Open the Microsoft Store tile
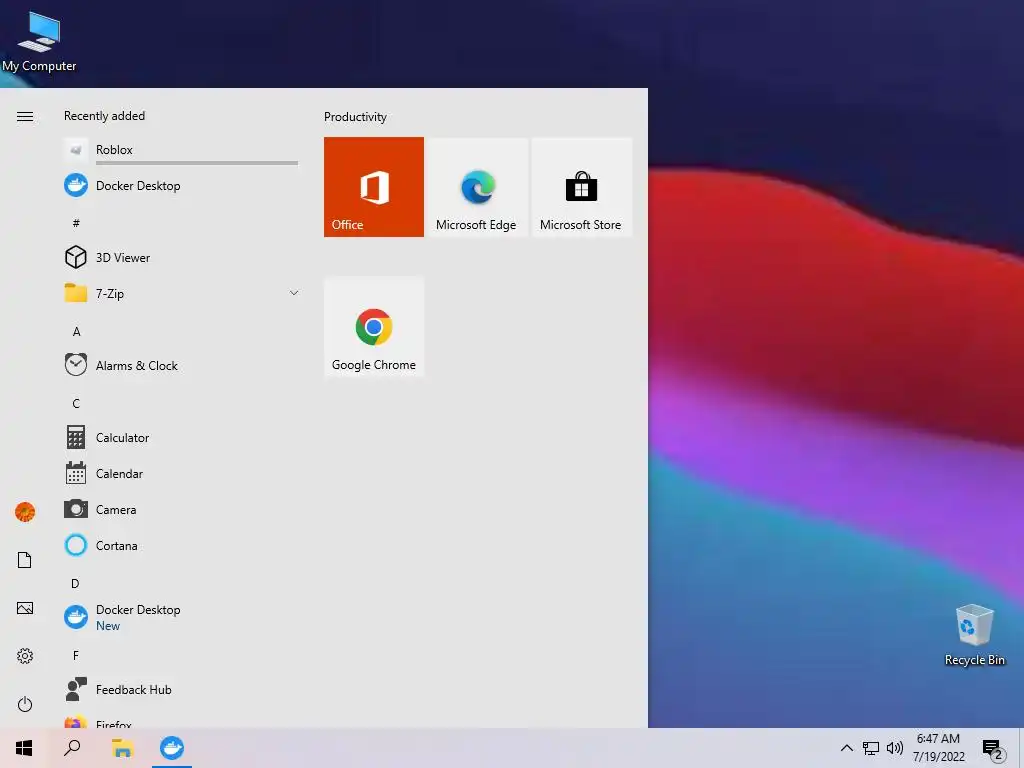The width and height of the screenshot is (1024, 768). tap(581, 187)
